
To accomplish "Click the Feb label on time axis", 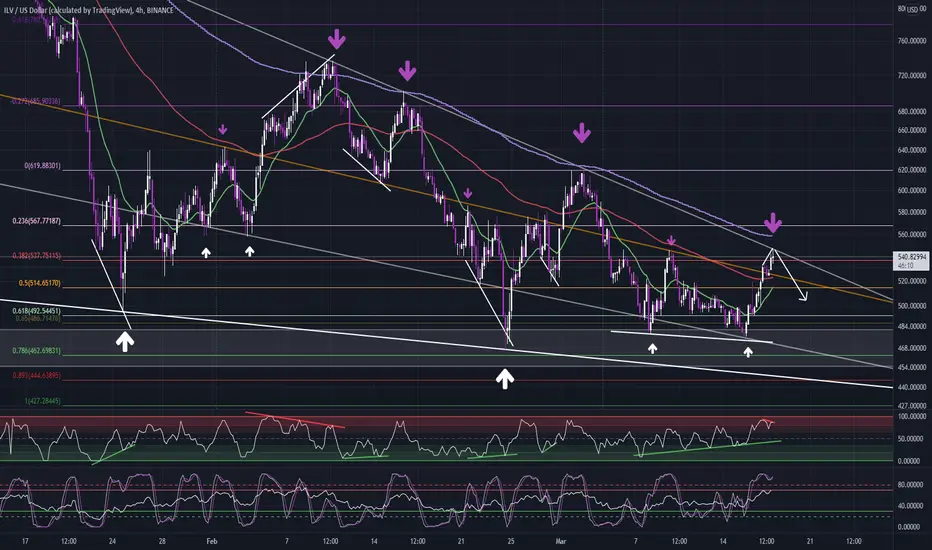I will [212, 542].
